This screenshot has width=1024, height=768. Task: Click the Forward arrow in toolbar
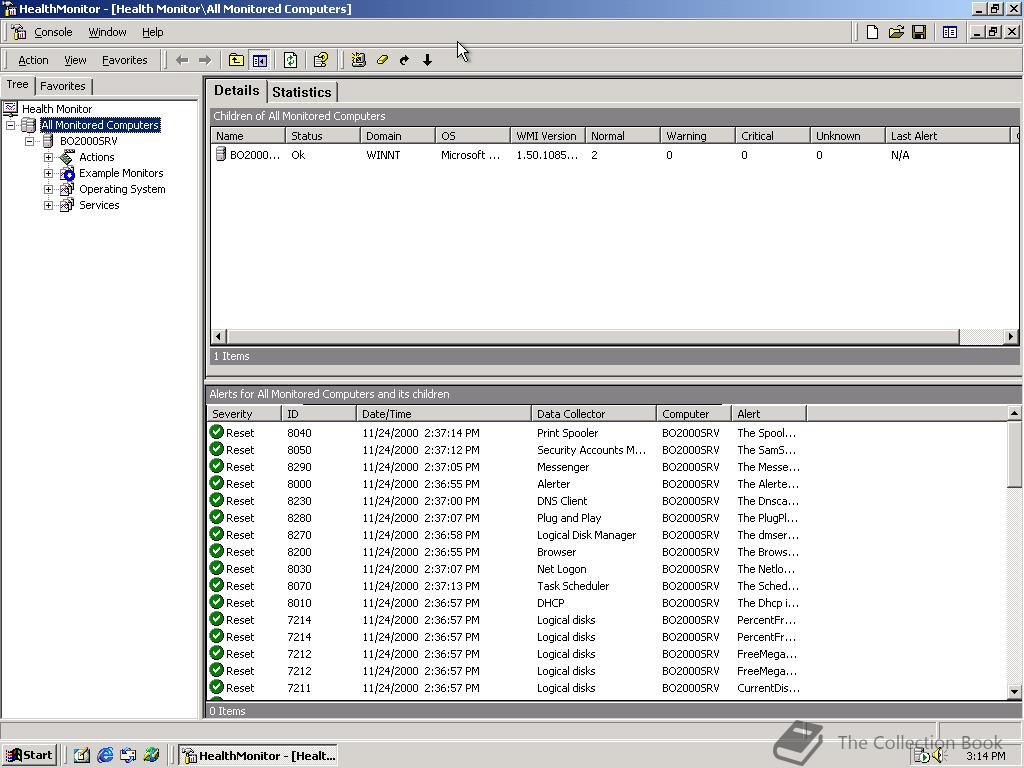(x=205, y=60)
